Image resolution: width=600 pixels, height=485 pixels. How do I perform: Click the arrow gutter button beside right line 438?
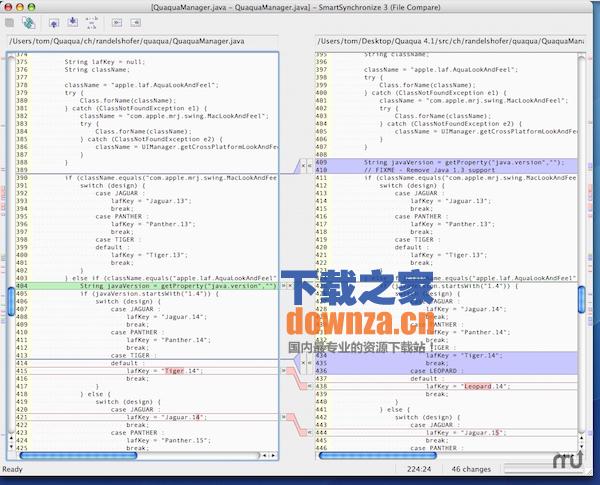(310, 386)
